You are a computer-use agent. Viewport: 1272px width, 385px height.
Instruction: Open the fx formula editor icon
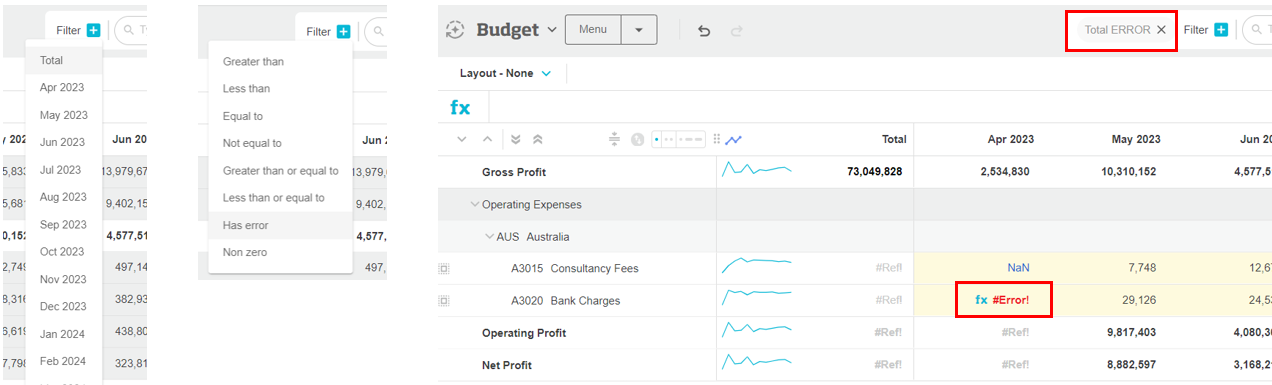point(460,107)
